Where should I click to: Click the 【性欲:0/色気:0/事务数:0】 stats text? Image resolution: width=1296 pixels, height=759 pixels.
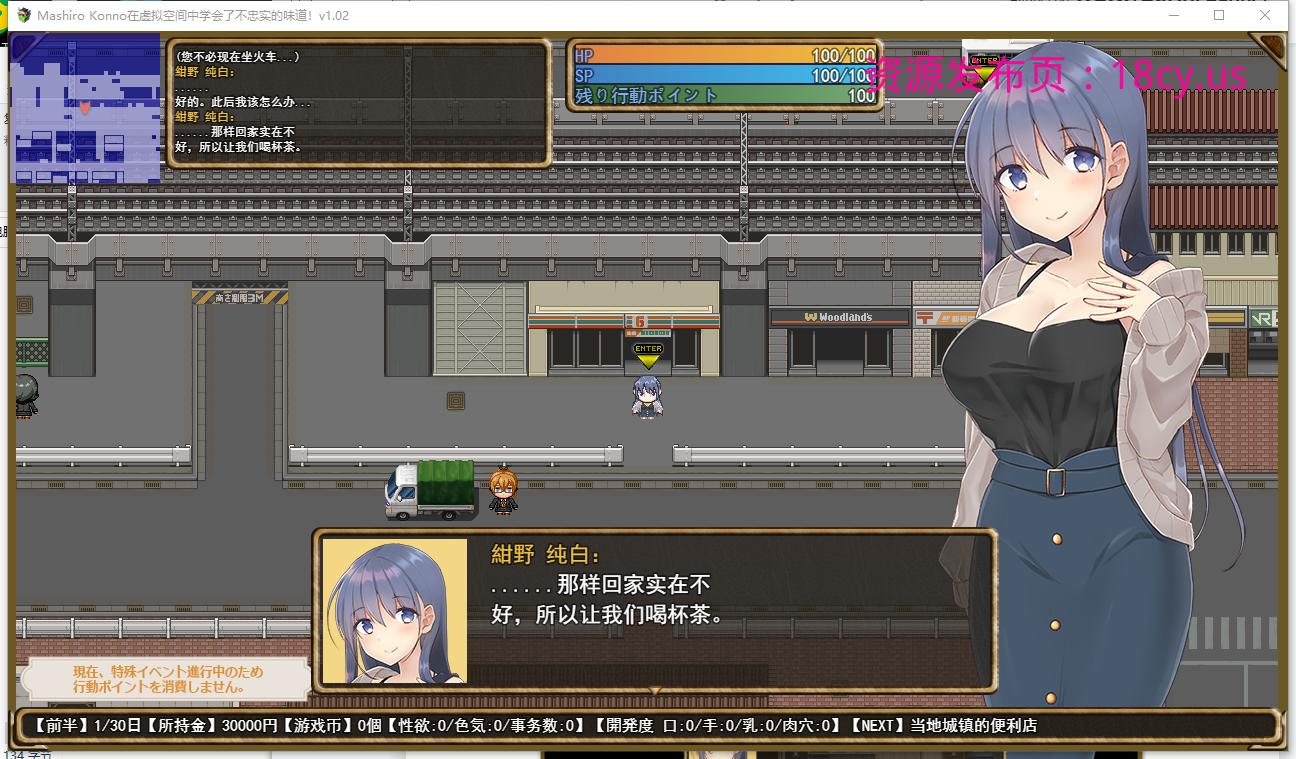coord(489,726)
